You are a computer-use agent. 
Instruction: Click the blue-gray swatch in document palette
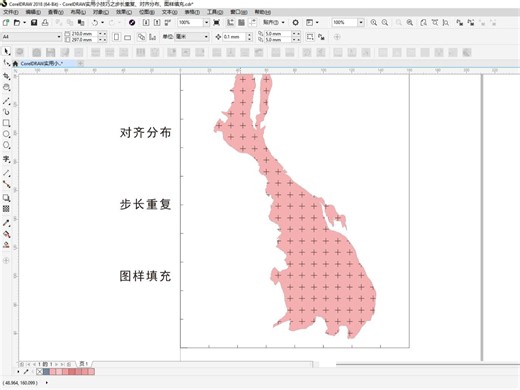click(x=46, y=371)
